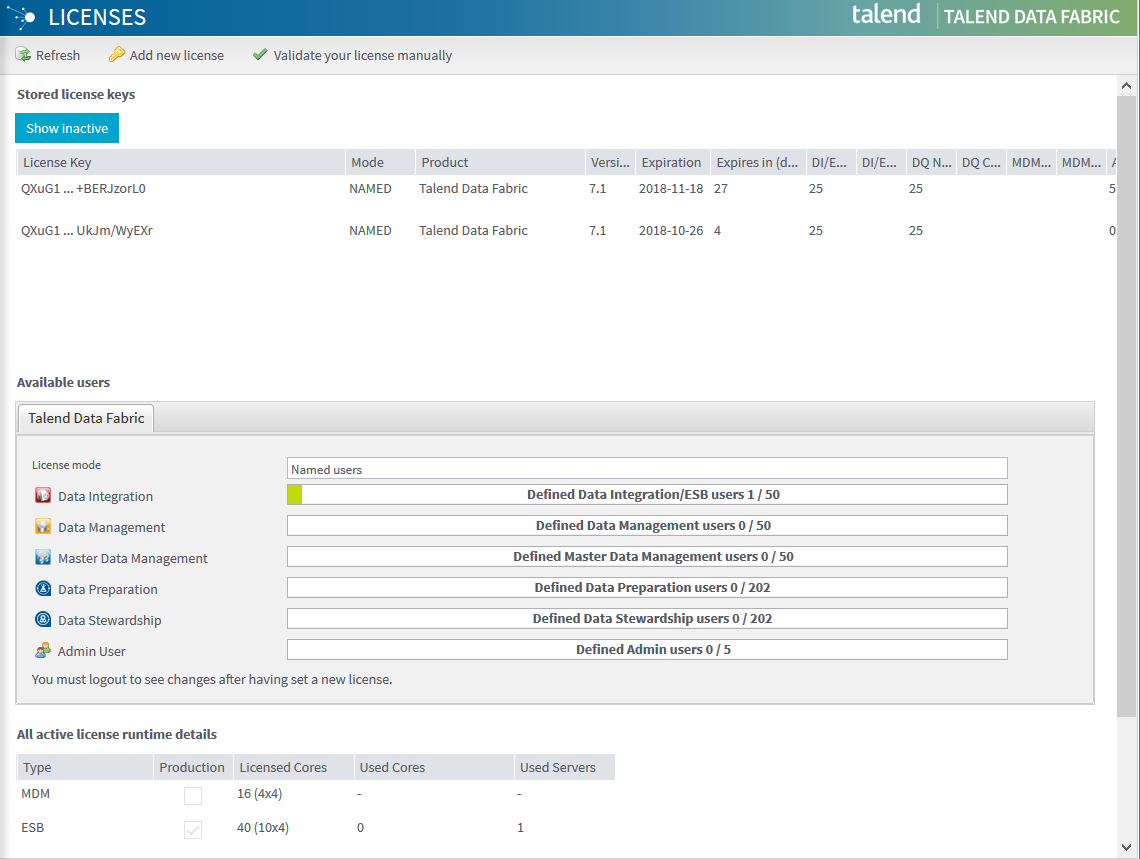Viewport: 1140px width, 859px height.
Task: Click the green checkmark validate license icon
Action: [260, 55]
